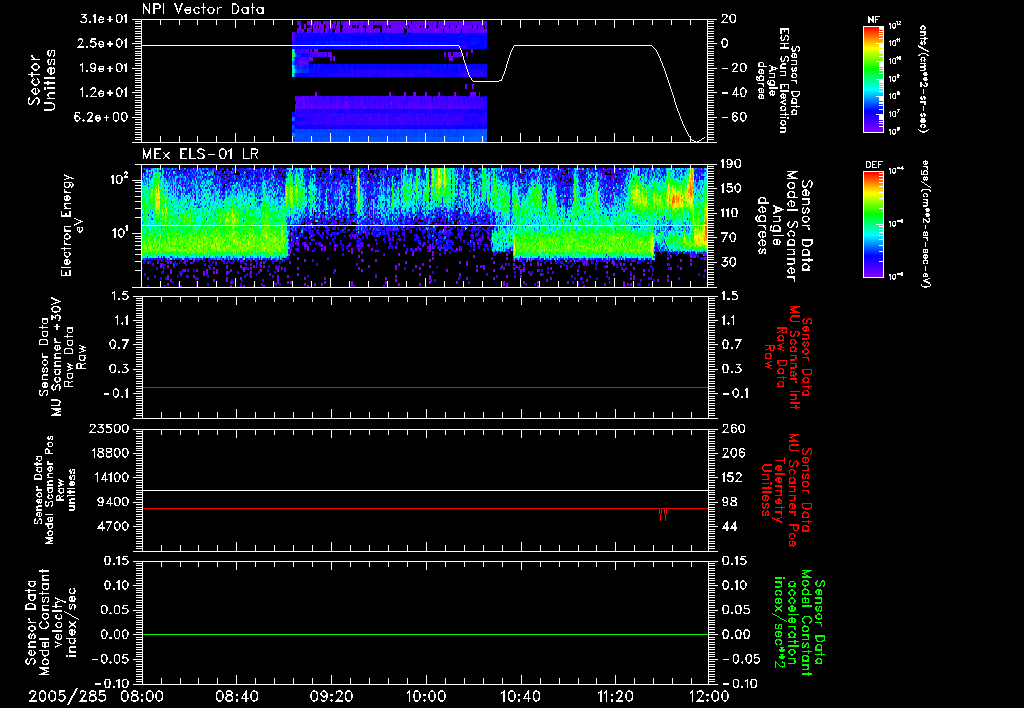
Task: Click the 23500 scanner position tick label
Action: pyautogui.click(x=109, y=428)
